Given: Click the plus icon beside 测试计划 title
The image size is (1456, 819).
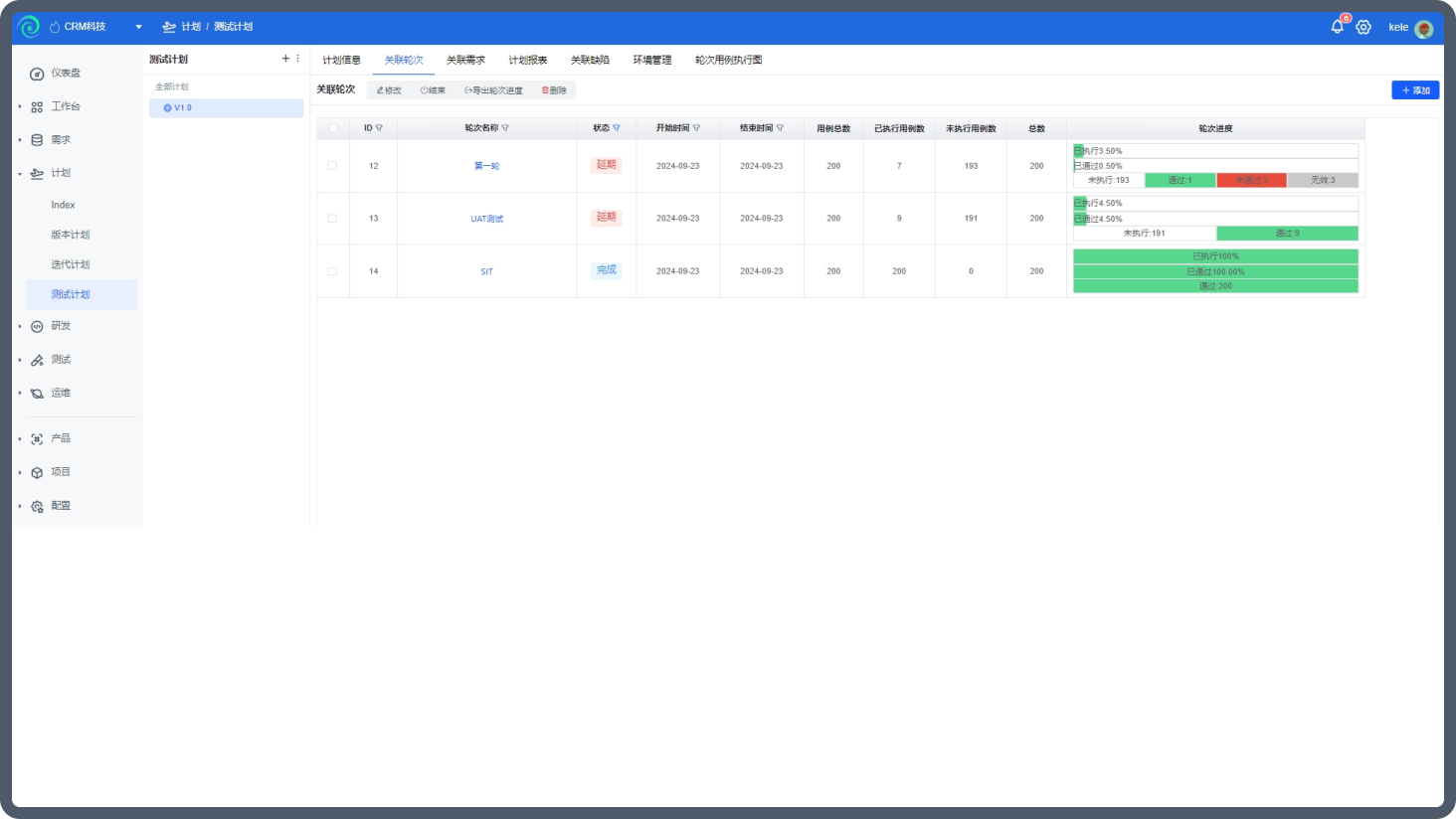Looking at the screenshot, I should tap(285, 59).
